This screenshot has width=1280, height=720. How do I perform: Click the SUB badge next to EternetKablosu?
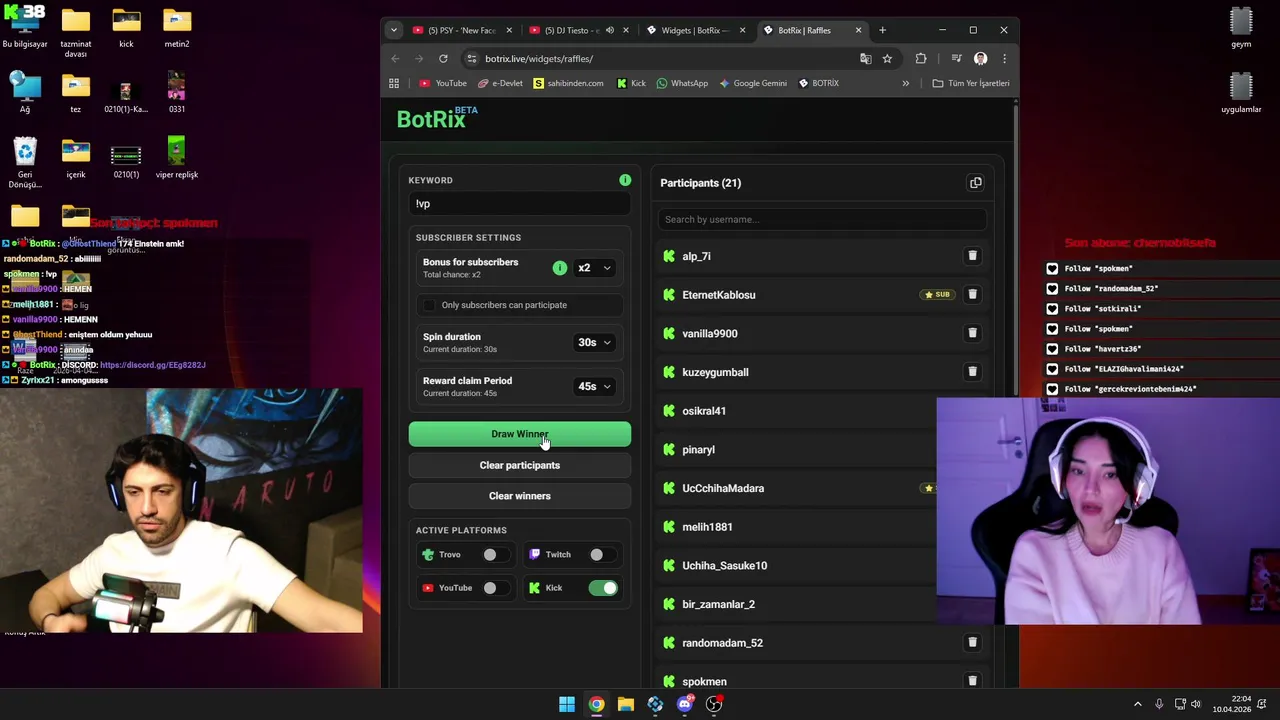937,295
